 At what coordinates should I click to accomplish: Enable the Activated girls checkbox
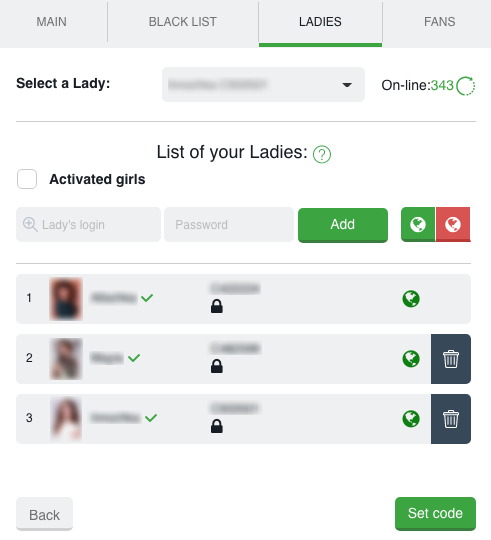(x=27, y=179)
